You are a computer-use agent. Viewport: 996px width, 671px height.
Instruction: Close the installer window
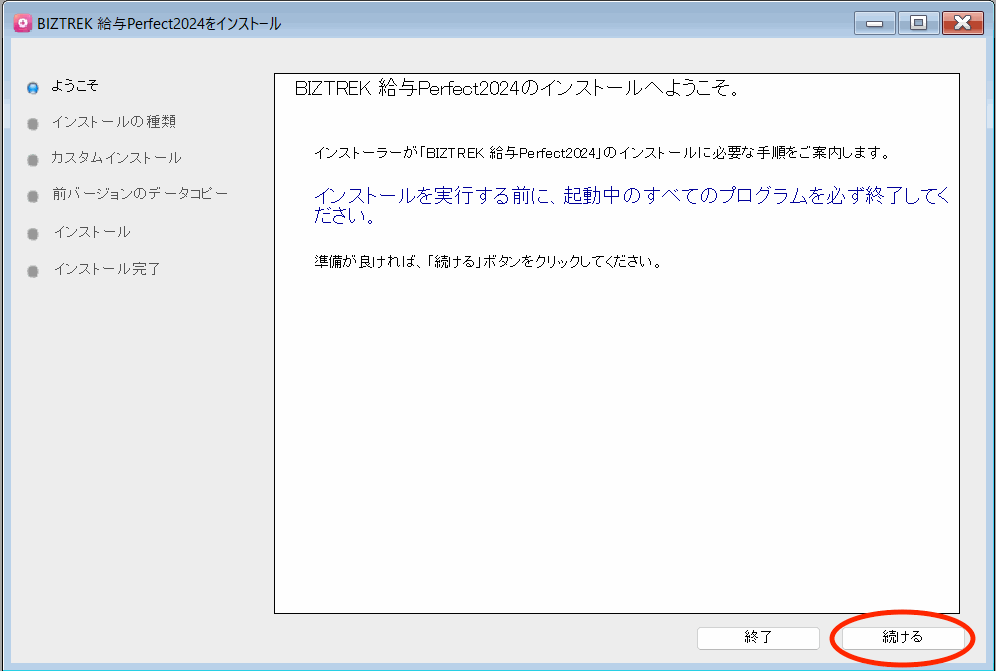point(962,24)
